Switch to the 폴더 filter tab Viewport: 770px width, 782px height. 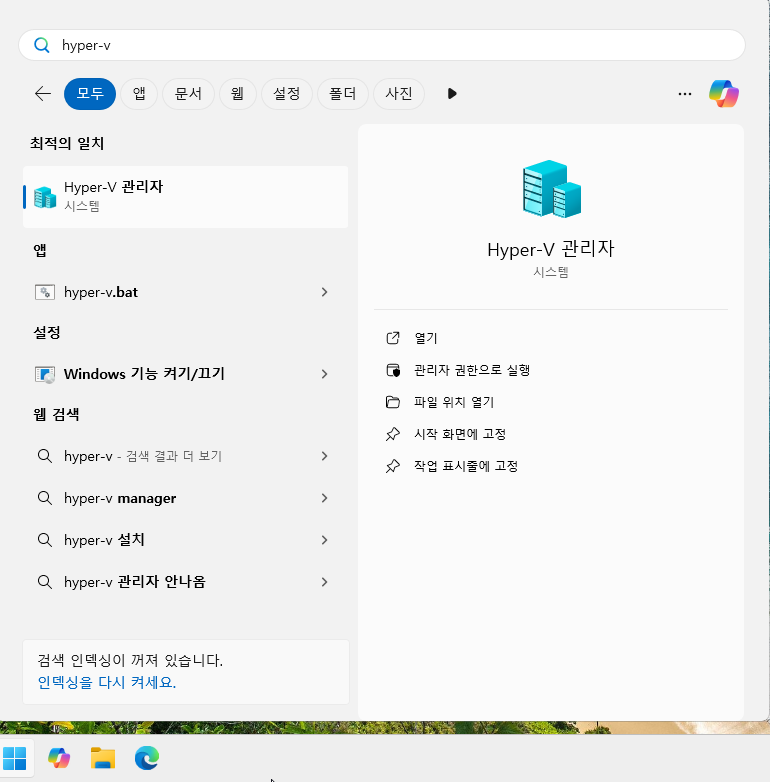(343, 93)
